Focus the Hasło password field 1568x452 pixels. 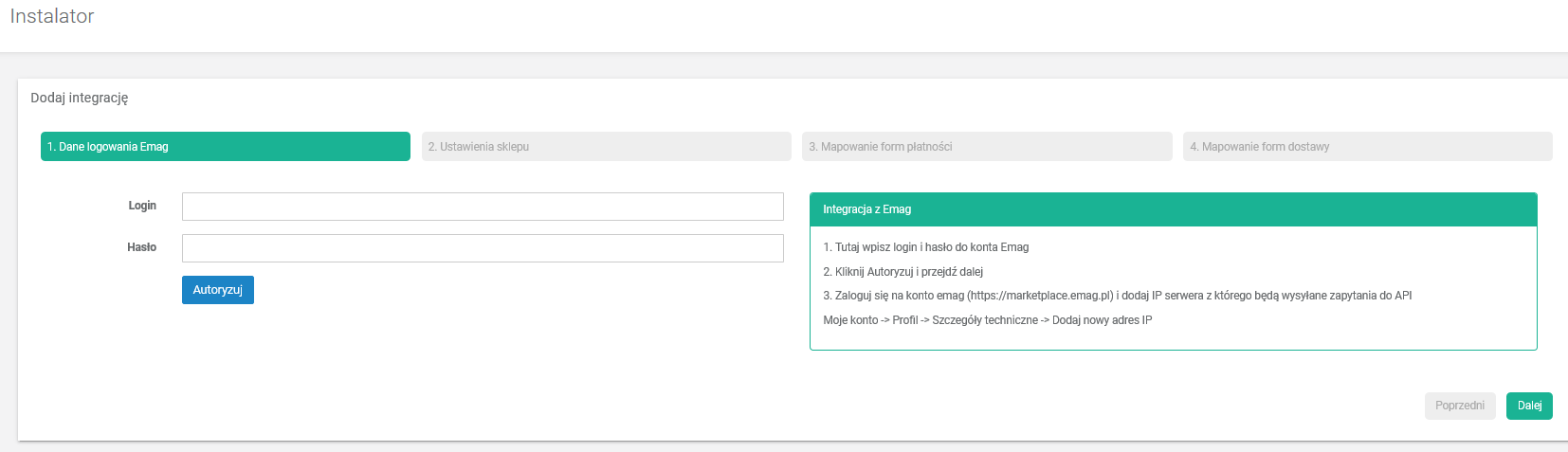click(x=483, y=248)
